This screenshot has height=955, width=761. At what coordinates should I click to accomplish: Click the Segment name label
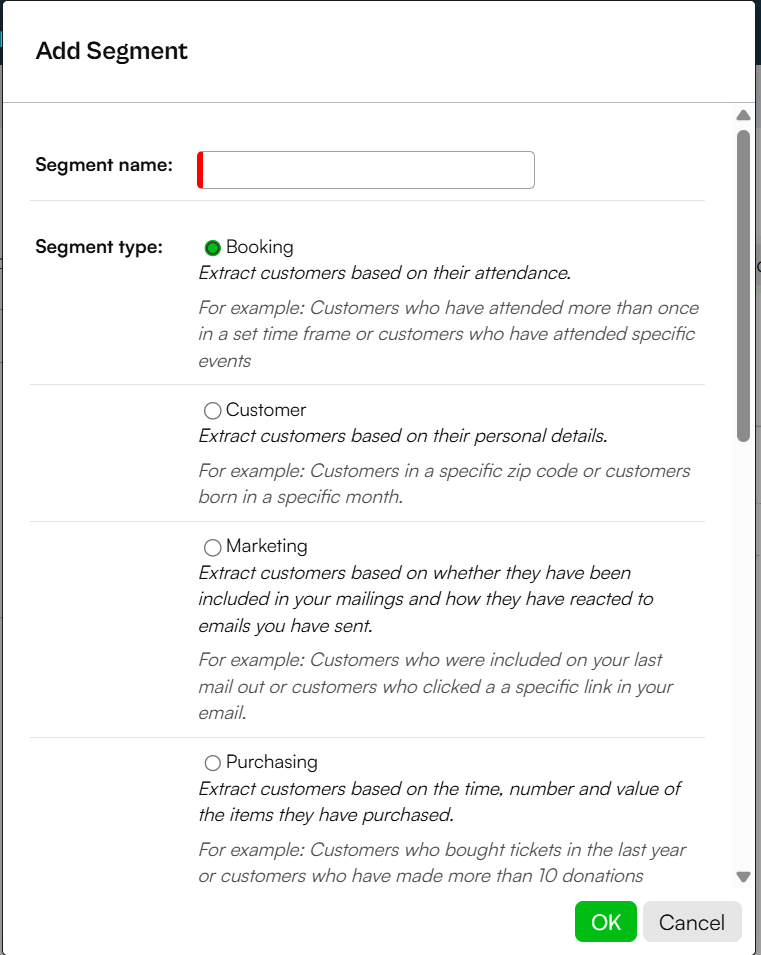tap(104, 164)
